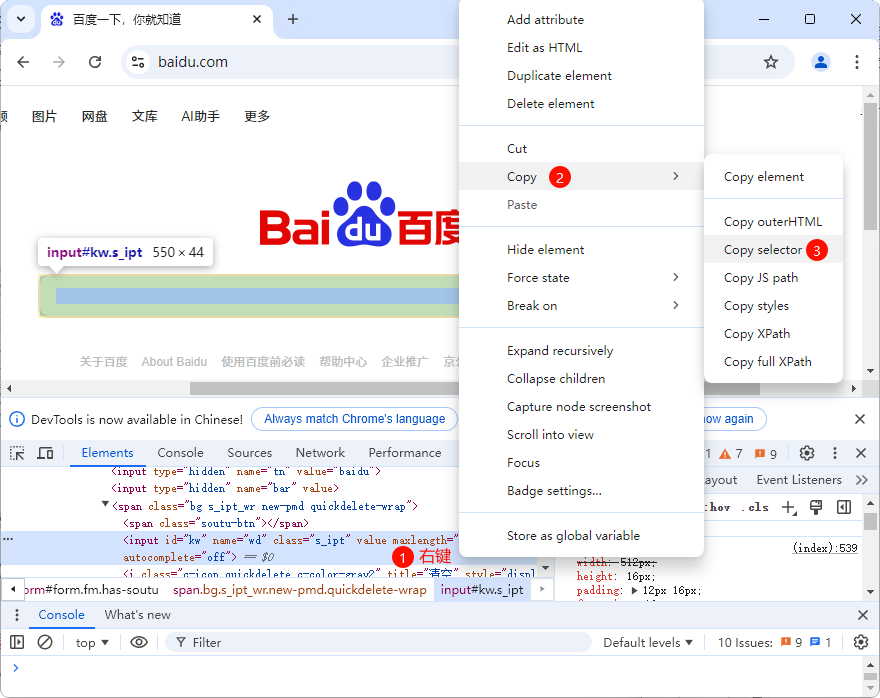Toggle the :hov element state button
The height and width of the screenshot is (698, 880).
point(718,507)
